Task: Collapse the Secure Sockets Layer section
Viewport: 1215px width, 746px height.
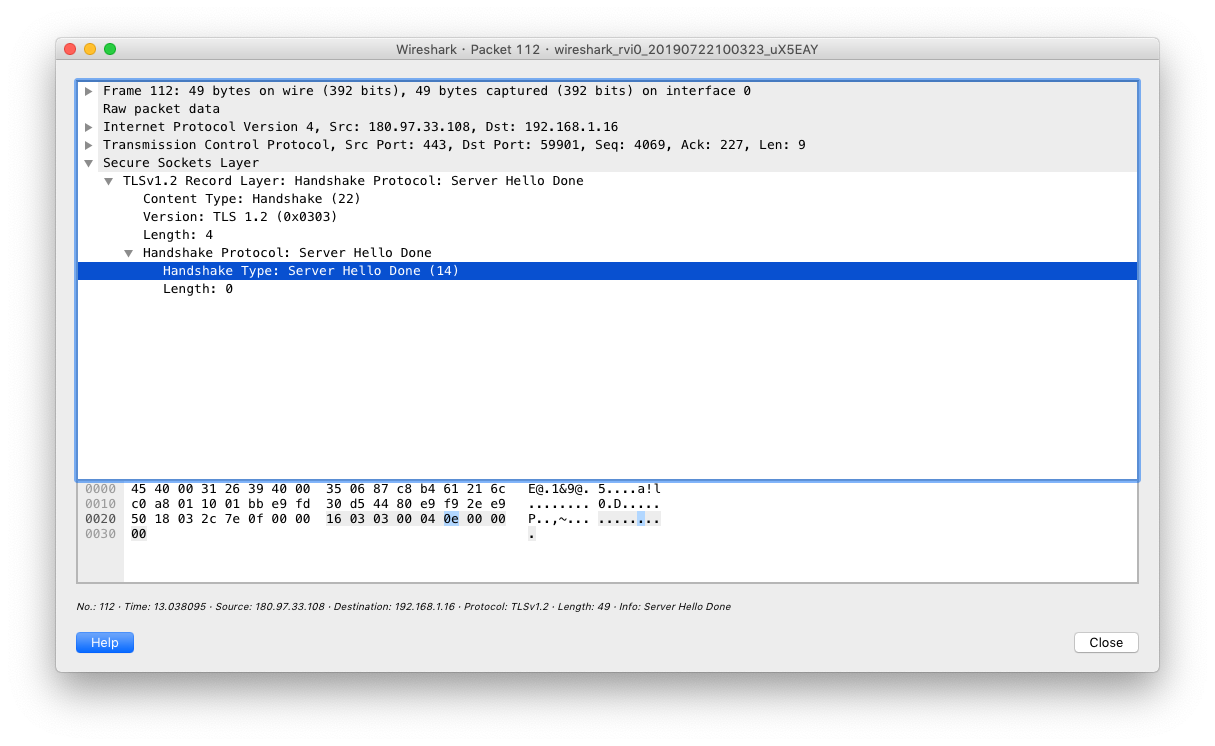Action: 89,163
